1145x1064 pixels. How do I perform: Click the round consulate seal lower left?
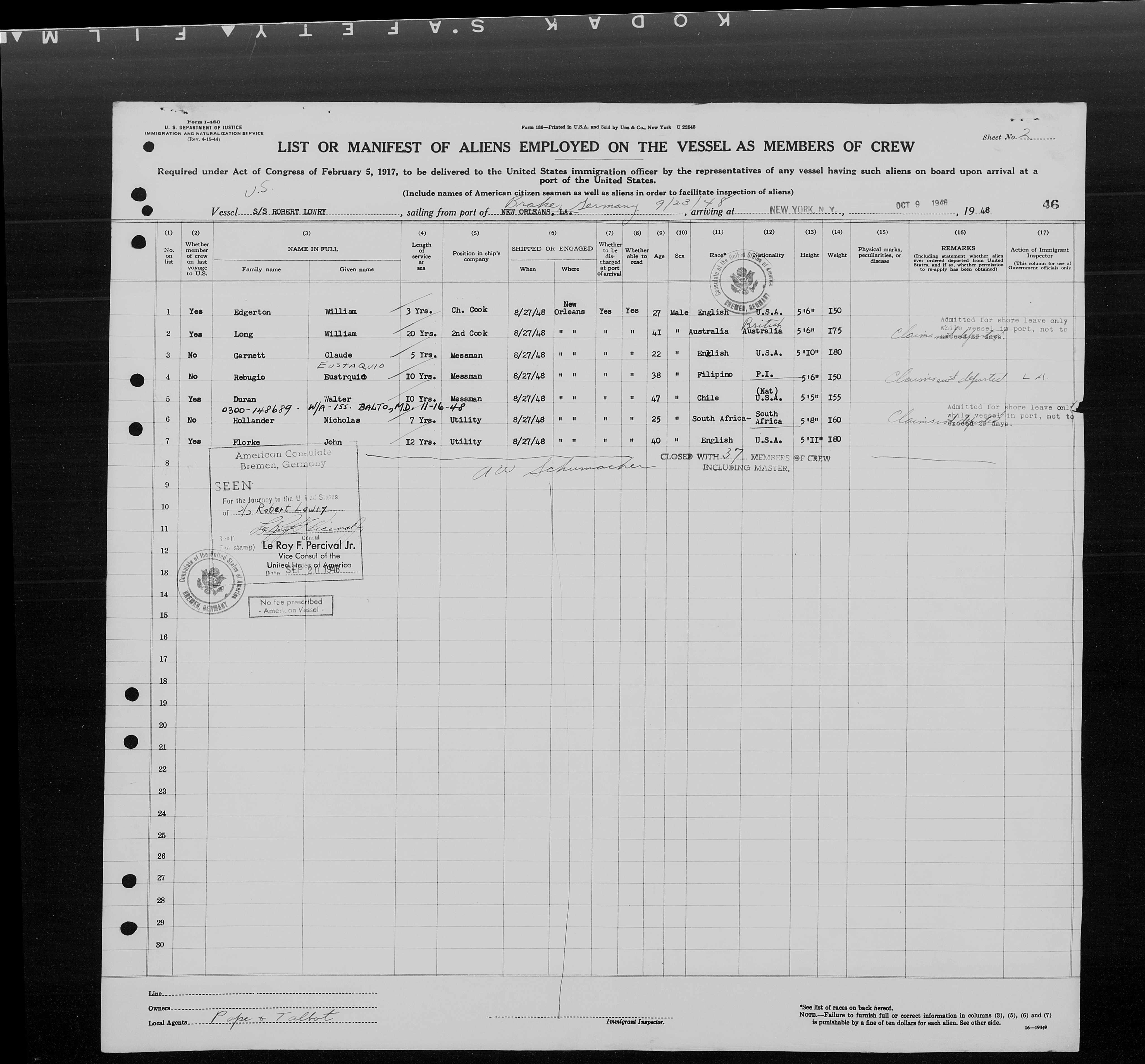(x=211, y=582)
